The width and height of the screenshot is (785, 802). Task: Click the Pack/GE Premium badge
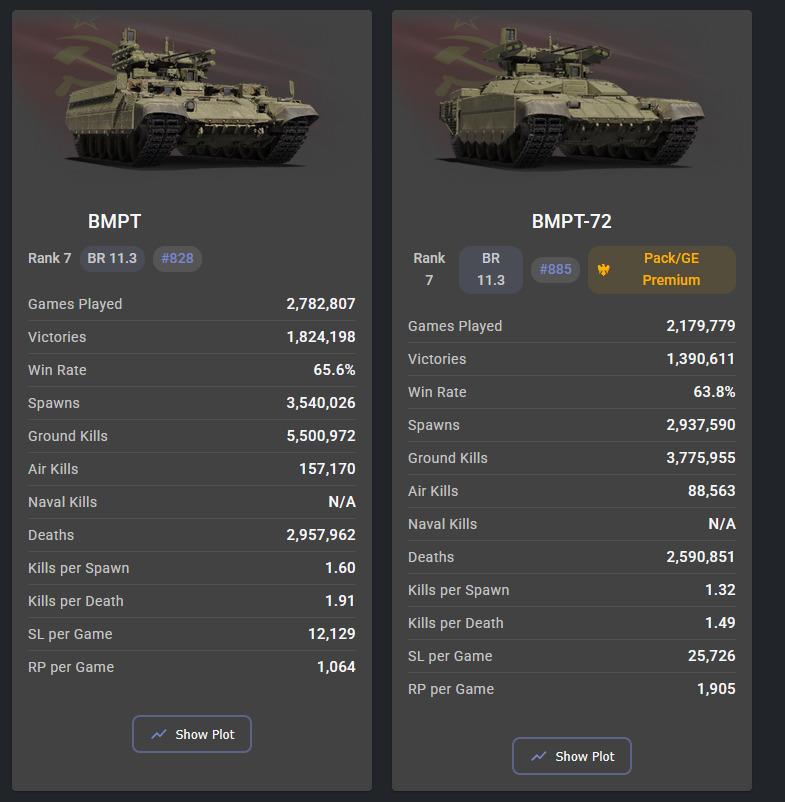tap(661, 270)
